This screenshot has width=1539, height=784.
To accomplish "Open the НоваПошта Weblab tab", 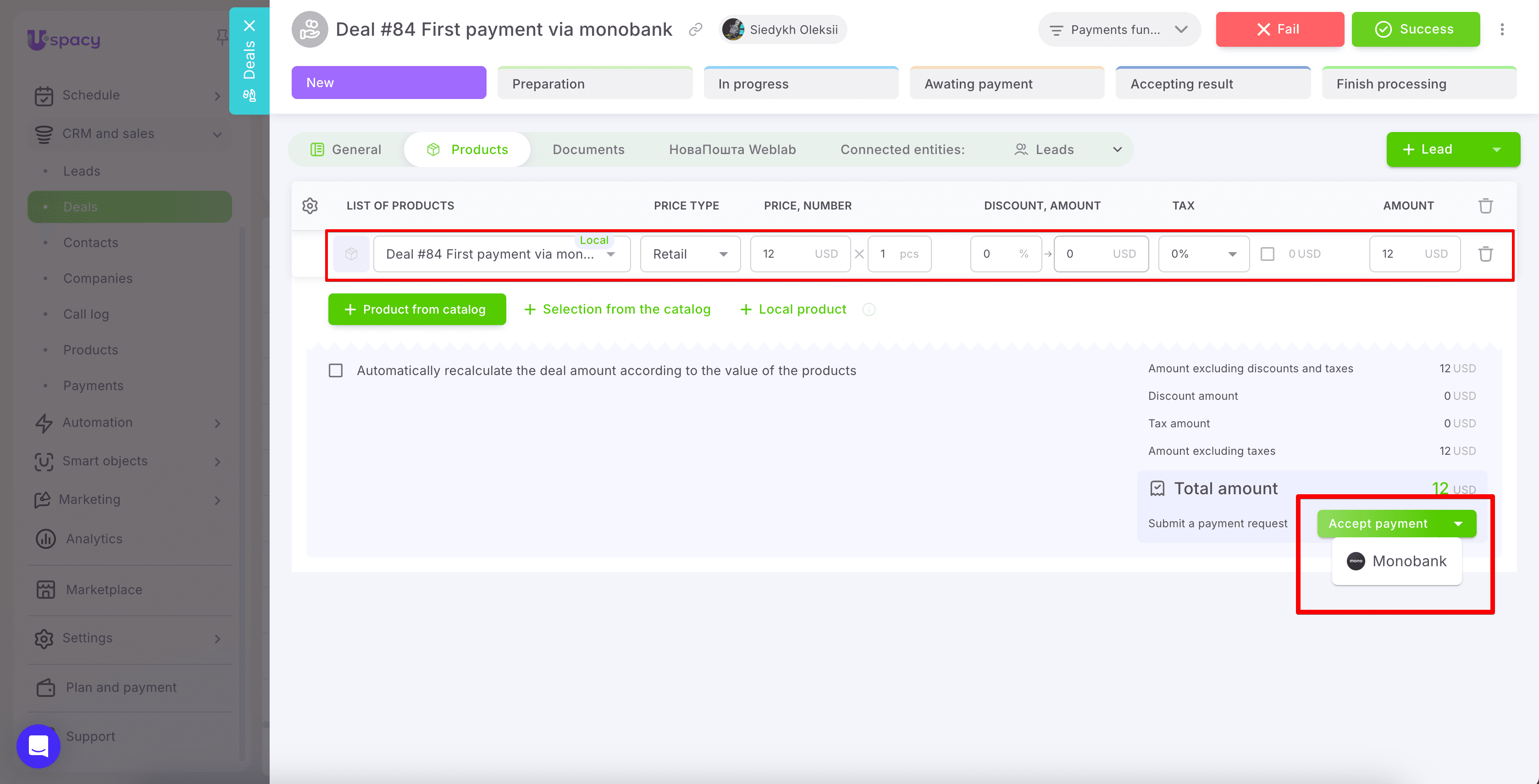I will (x=732, y=149).
